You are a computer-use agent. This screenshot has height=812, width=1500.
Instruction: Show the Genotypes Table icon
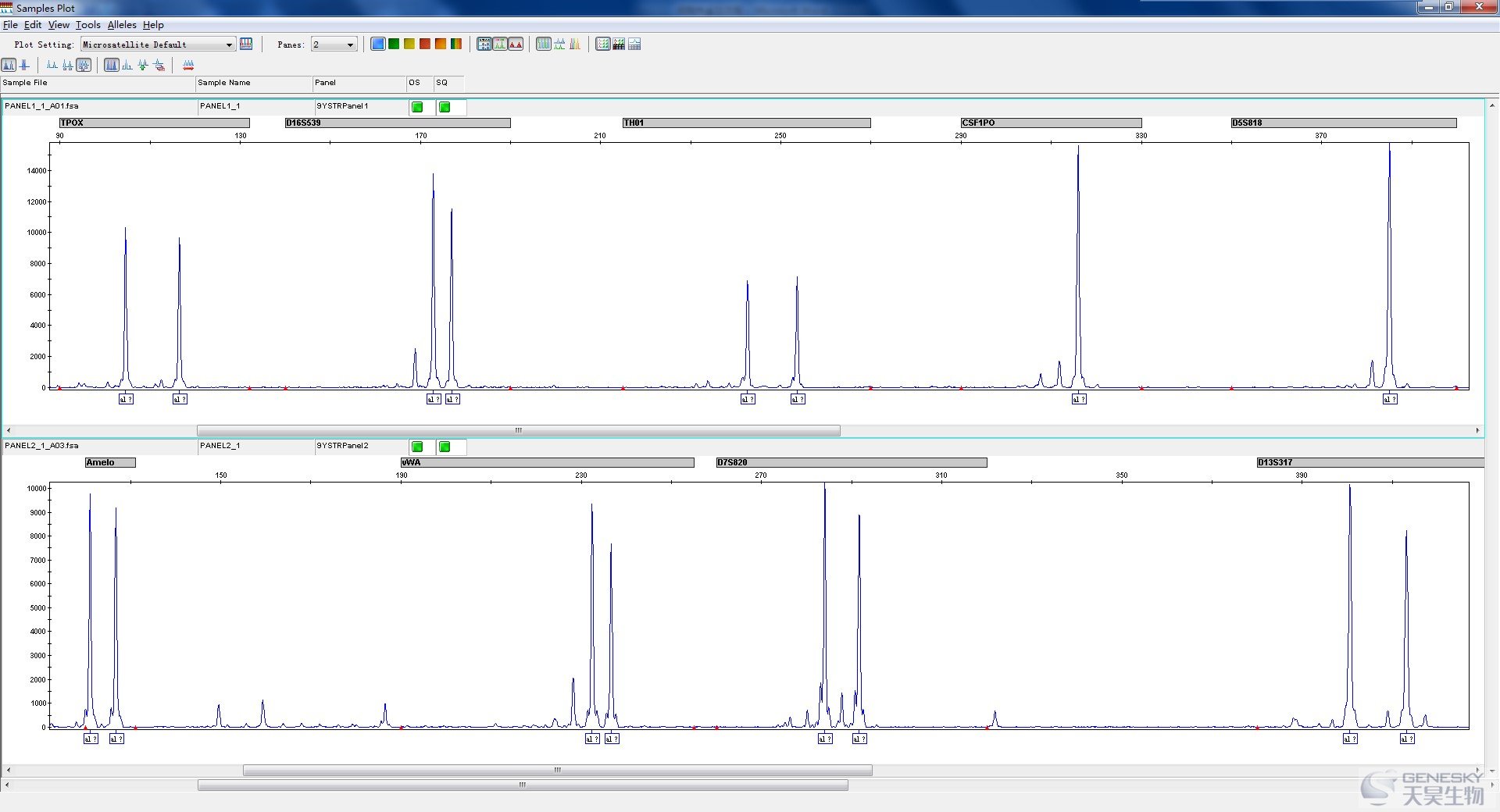point(634,45)
